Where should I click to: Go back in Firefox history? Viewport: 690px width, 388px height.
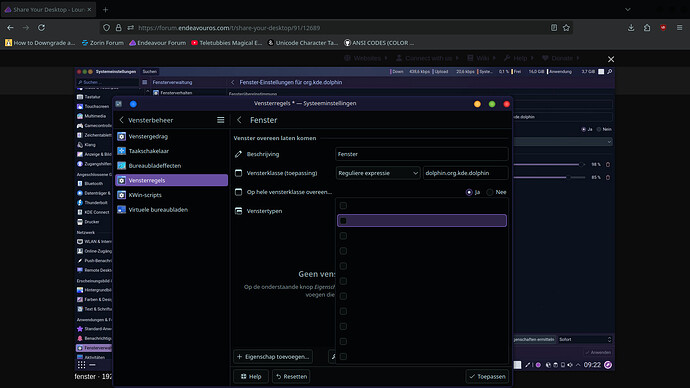click(x=10, y=28)
